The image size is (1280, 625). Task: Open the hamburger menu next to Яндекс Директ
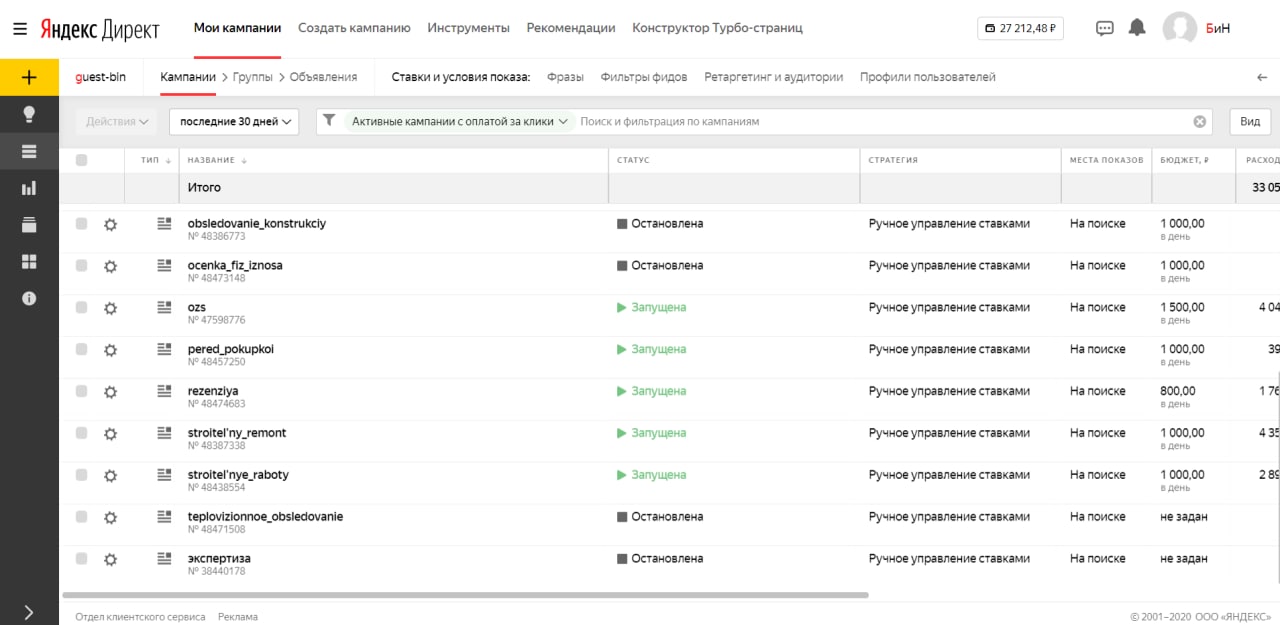pos(20,29)
